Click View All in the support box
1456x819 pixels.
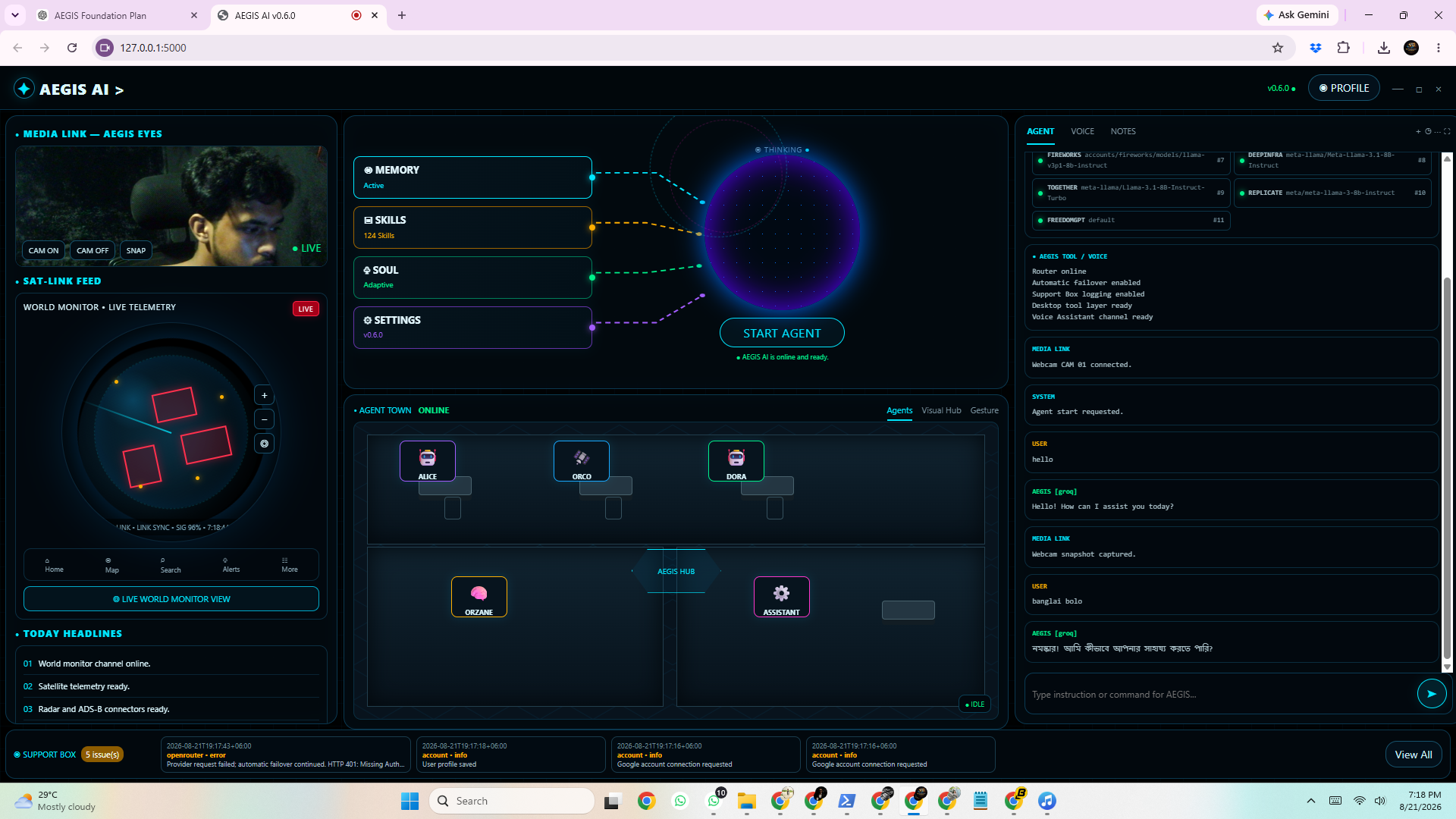coord(1414,755)
